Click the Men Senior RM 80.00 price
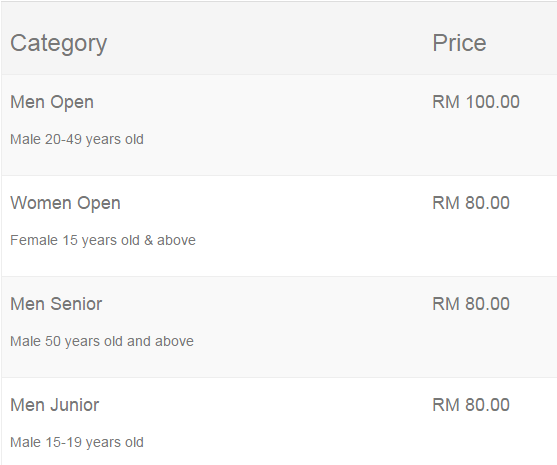Viewport: 557px width, 465px height. click(471, 304)
